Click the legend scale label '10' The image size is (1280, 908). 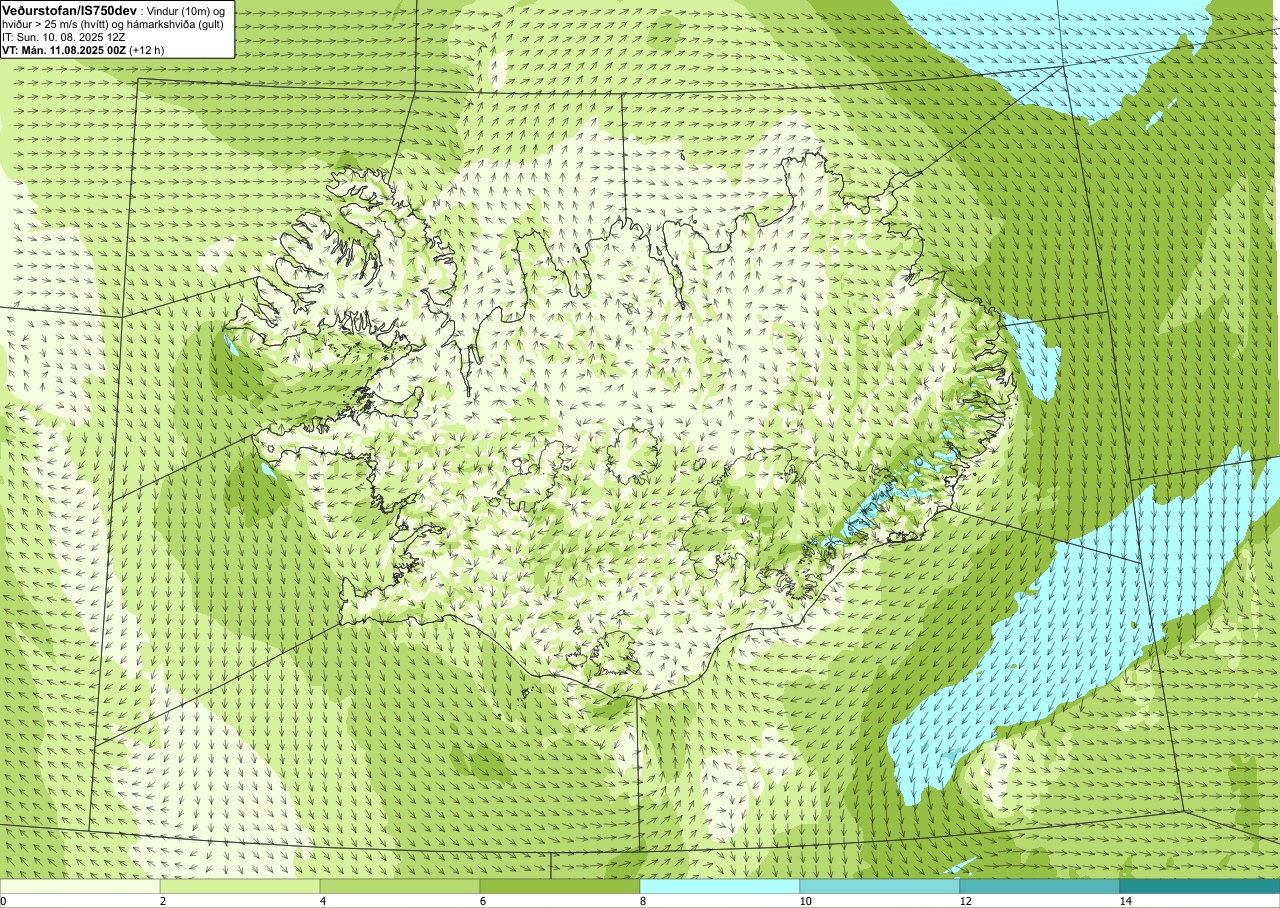(x=806, y=901)
